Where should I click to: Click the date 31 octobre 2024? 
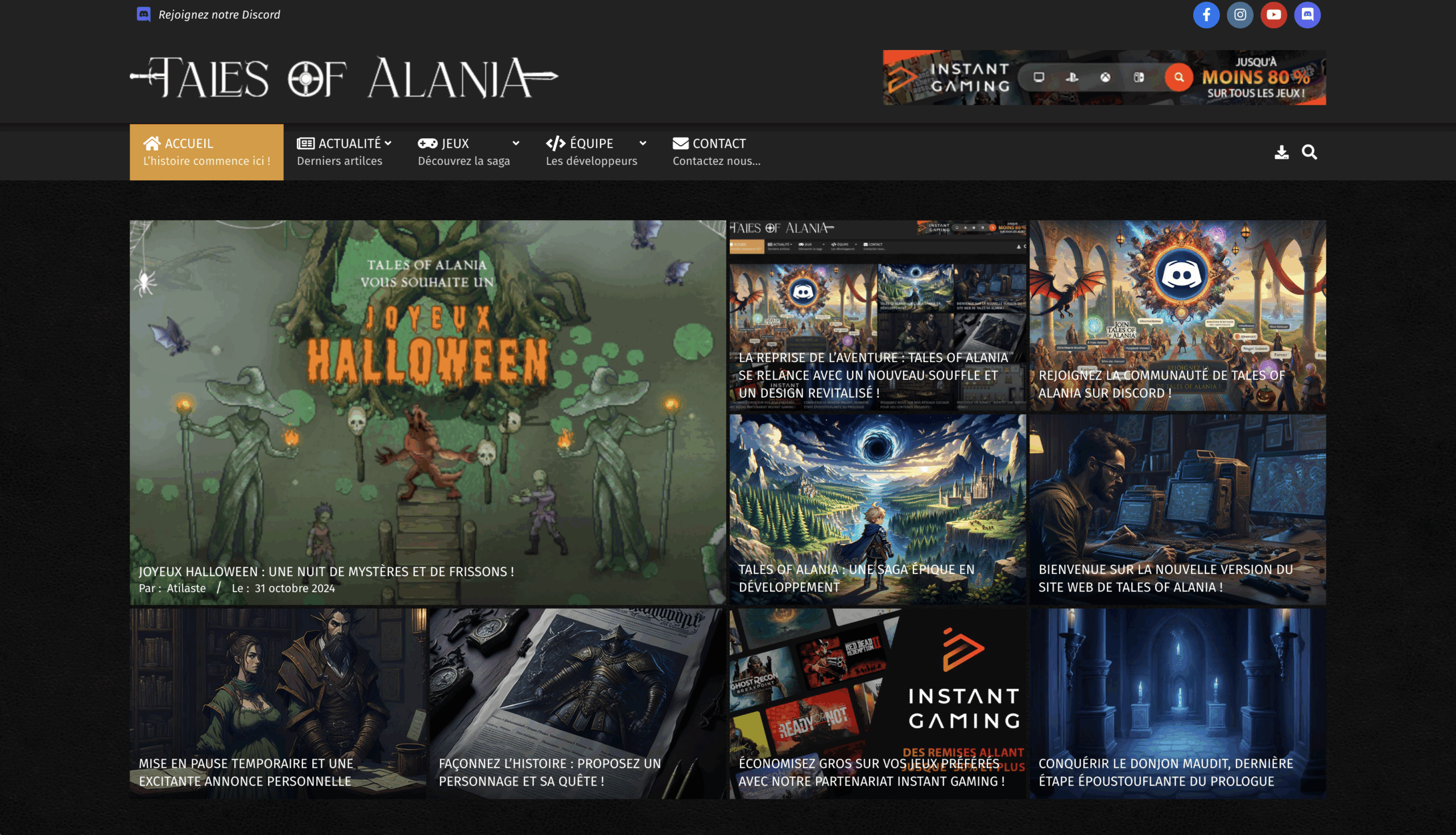pos(295,588)
